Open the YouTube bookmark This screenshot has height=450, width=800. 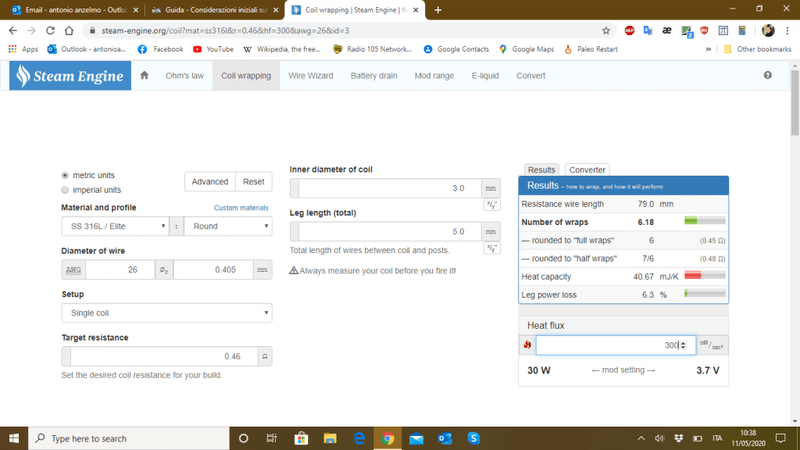213,49
